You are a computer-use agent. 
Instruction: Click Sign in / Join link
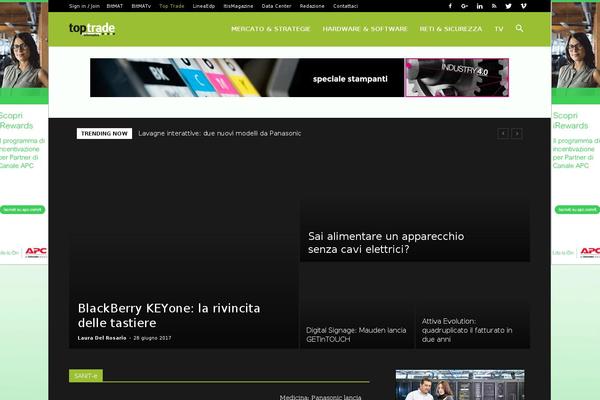point(84,6)
